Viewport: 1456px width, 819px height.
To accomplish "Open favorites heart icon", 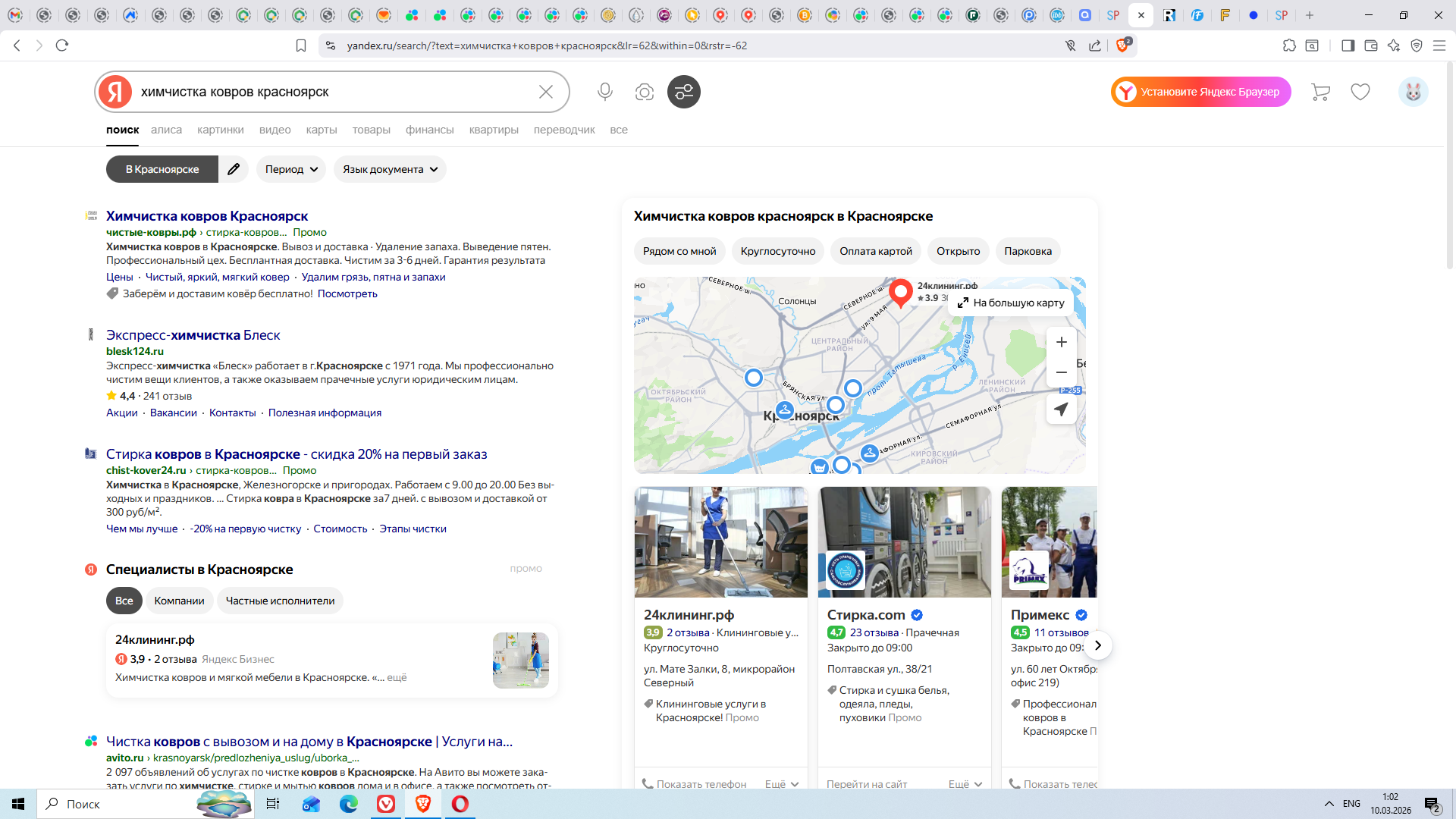I will coord(1360,92).
